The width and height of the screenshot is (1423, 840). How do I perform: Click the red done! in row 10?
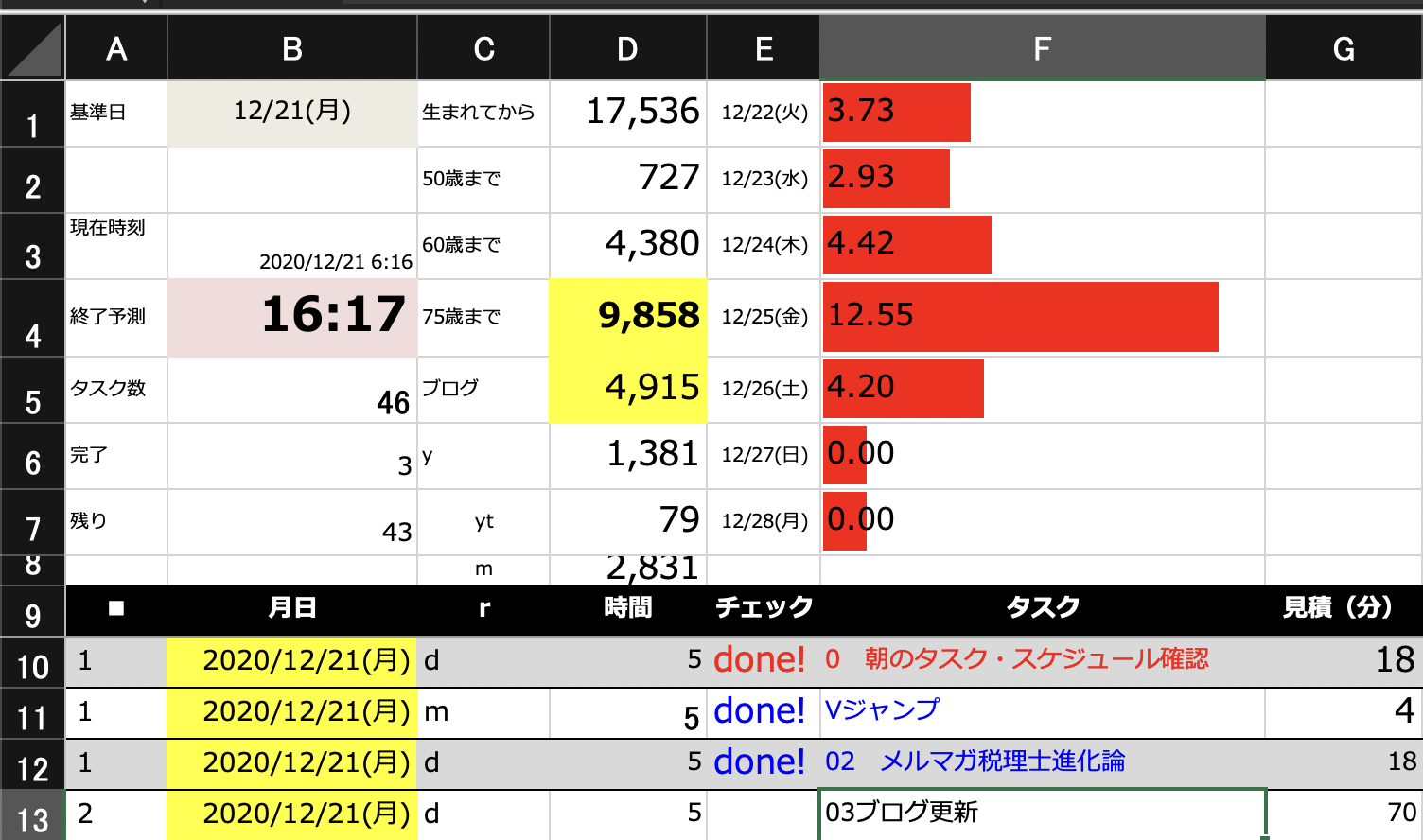tap(760, 660)
